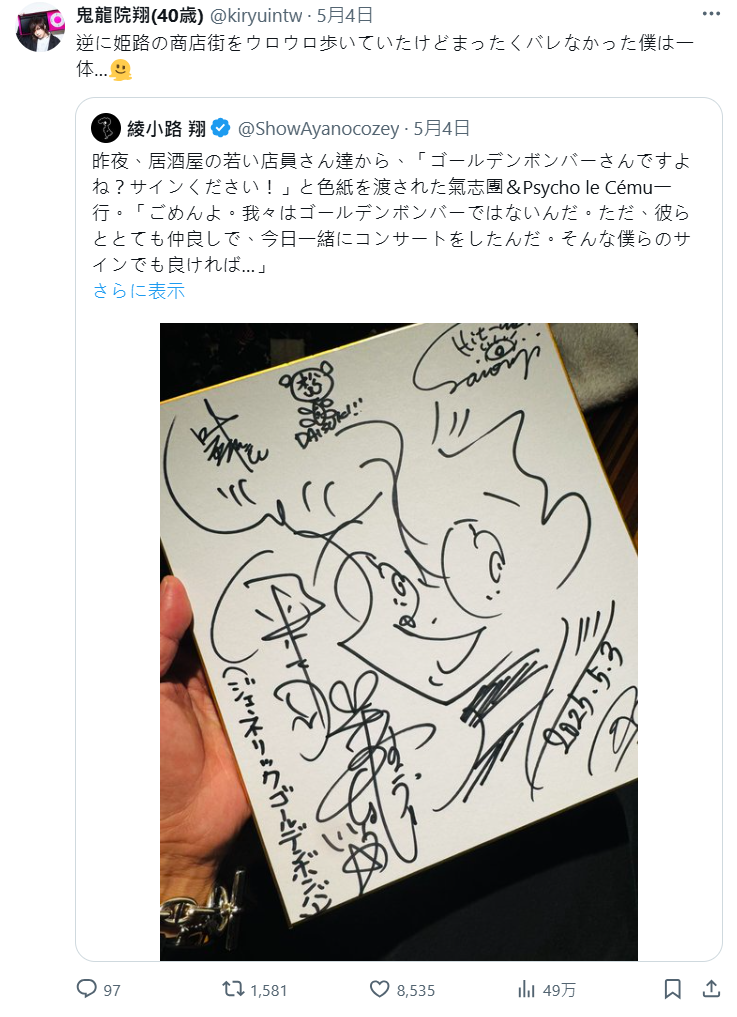Click the melting face emoji in tweet
This screenshot has height=1017, width=737.
(121, 69)
